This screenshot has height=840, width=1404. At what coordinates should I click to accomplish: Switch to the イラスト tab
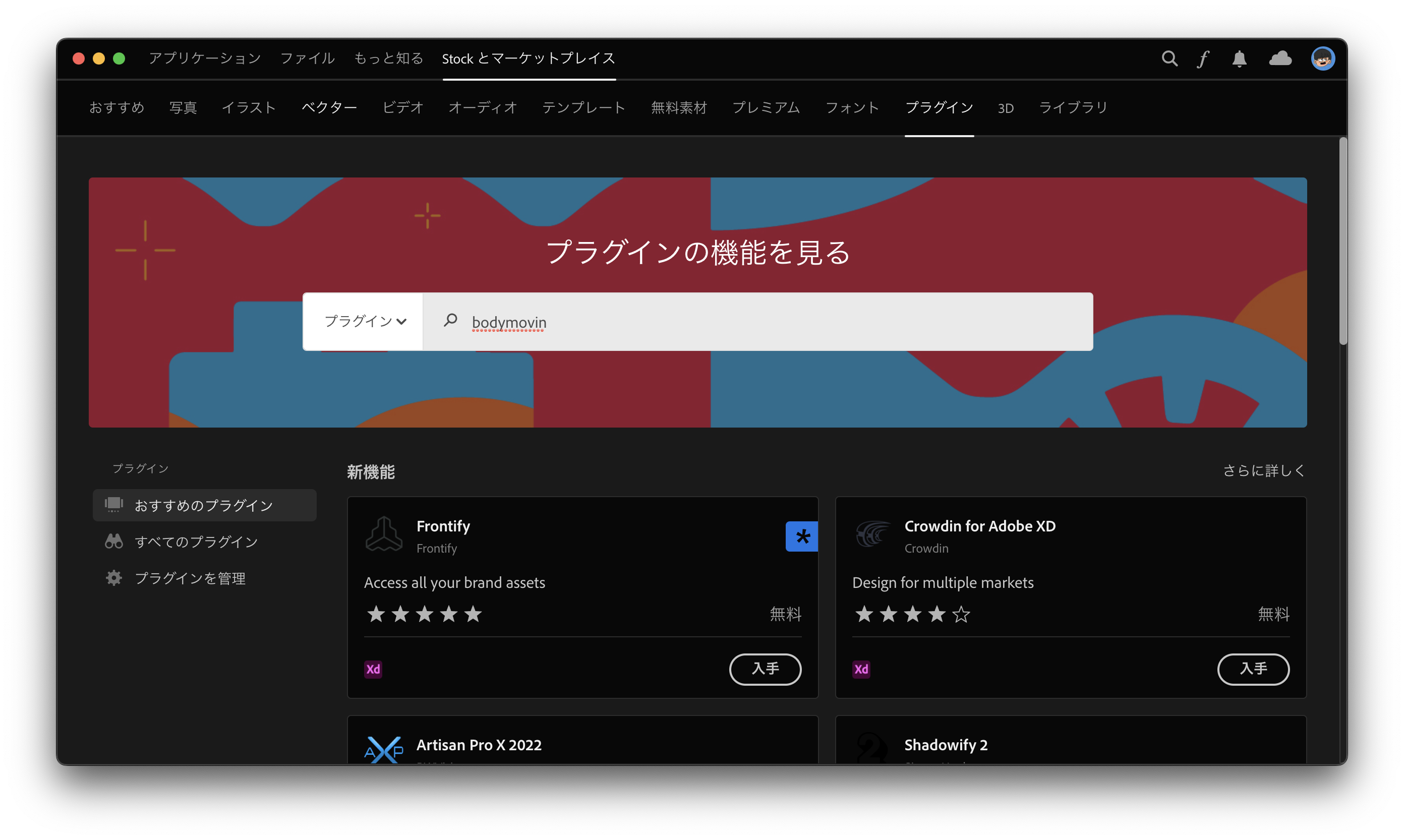coord(249,107)
